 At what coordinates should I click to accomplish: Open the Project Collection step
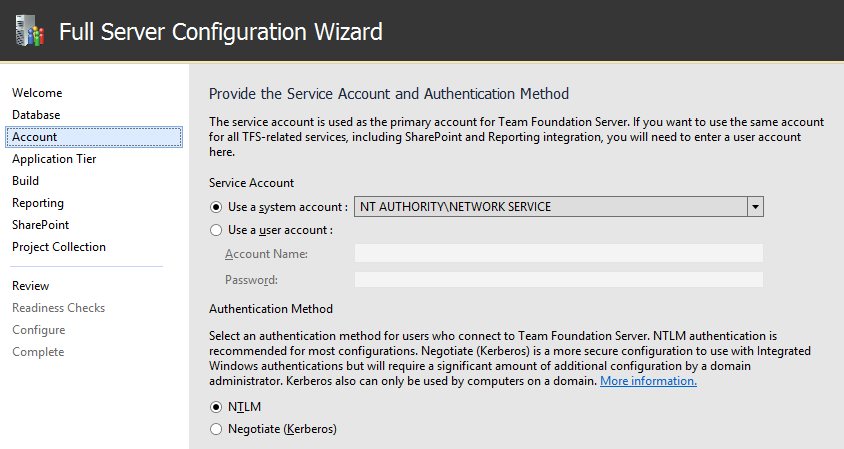tap(59, 247)
